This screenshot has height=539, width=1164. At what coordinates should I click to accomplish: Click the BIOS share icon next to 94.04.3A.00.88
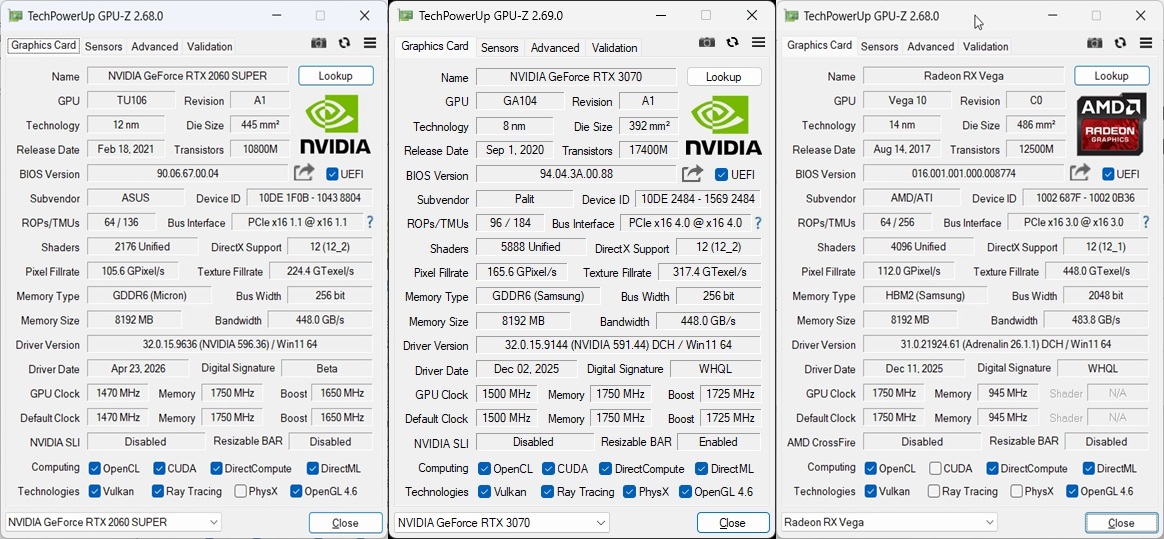tap(692, 174)
